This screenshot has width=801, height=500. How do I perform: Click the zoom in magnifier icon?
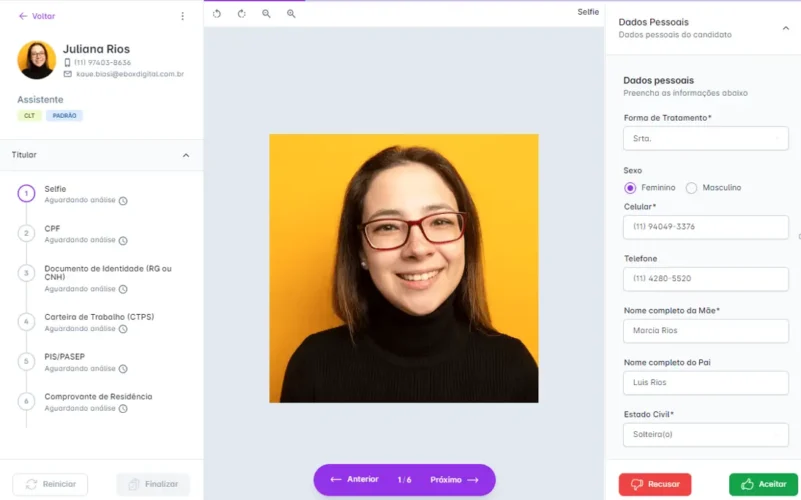point(291,14)
